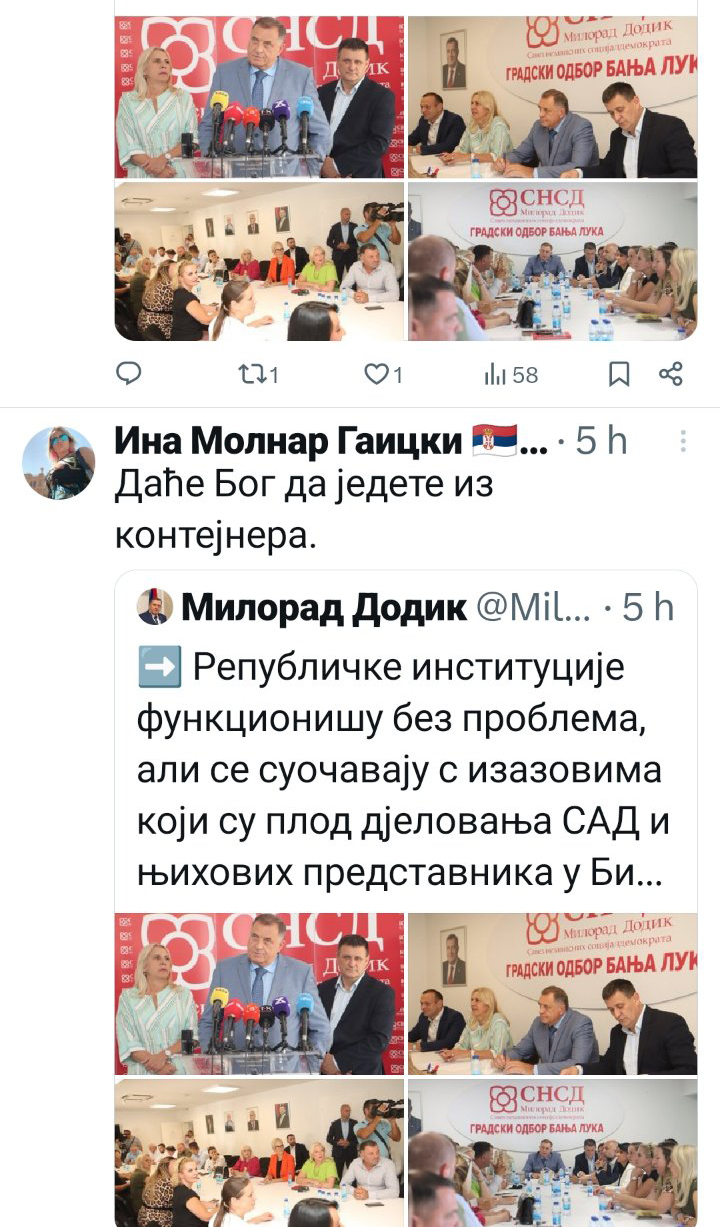720x1227 pixels.
Task: Like the tweet using the heart icon
Action: point(382,375)
